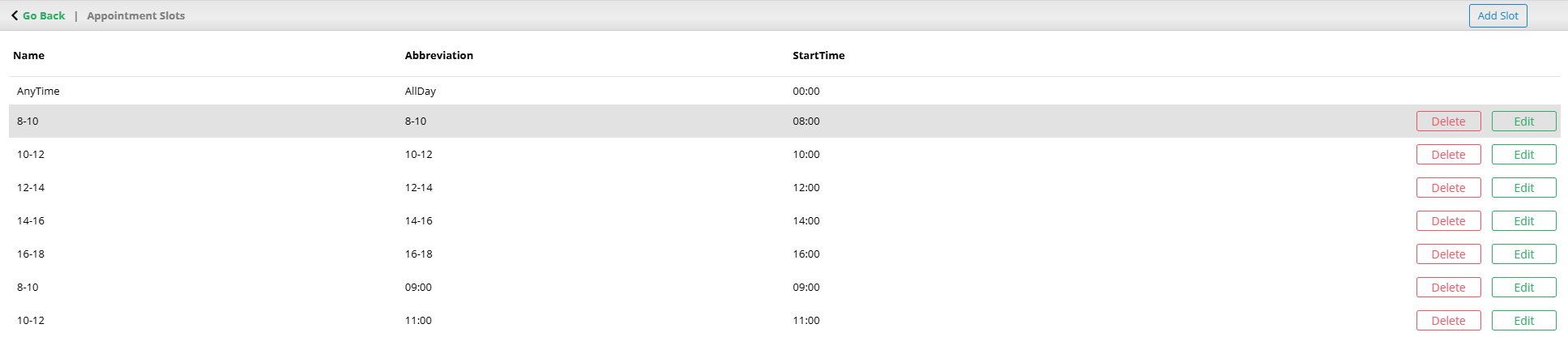Follow the Go Back link text

tap(44, 15)
